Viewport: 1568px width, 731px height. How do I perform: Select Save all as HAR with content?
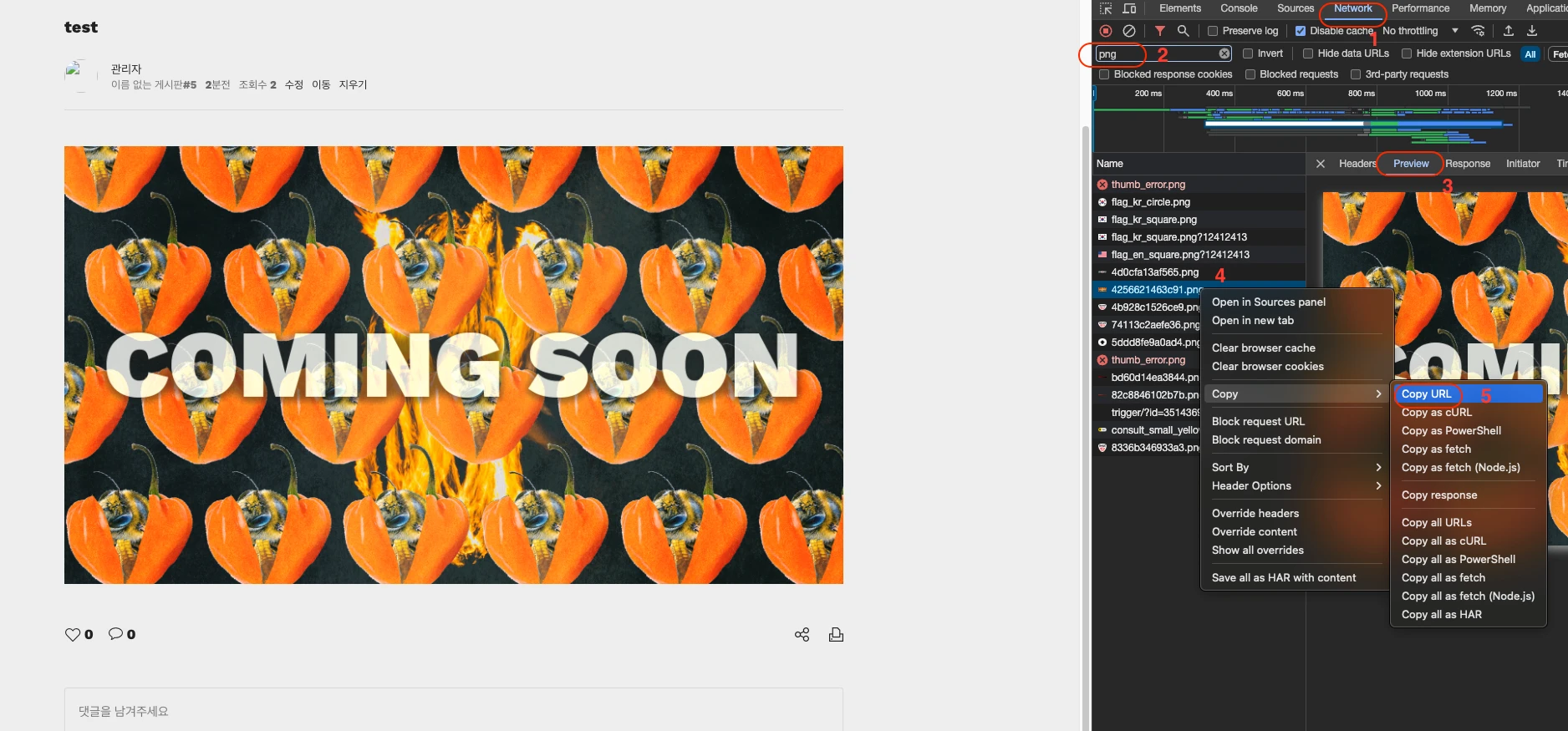(x=1296, y=578)
